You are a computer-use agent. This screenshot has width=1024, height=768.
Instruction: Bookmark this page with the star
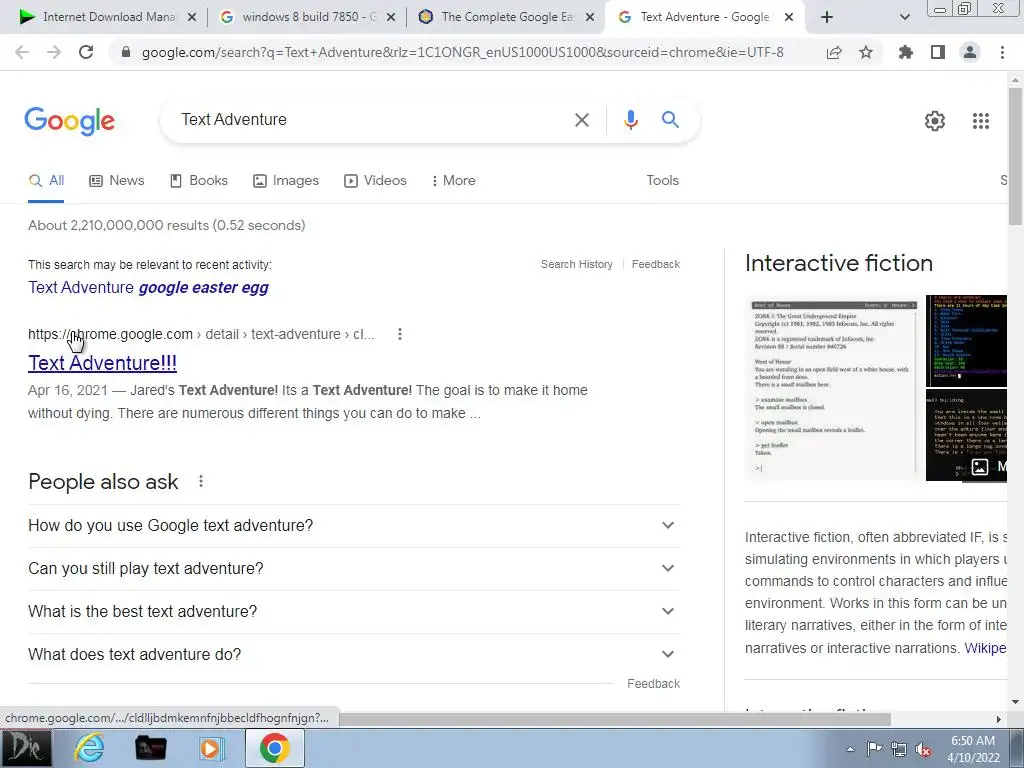point(866,52)
